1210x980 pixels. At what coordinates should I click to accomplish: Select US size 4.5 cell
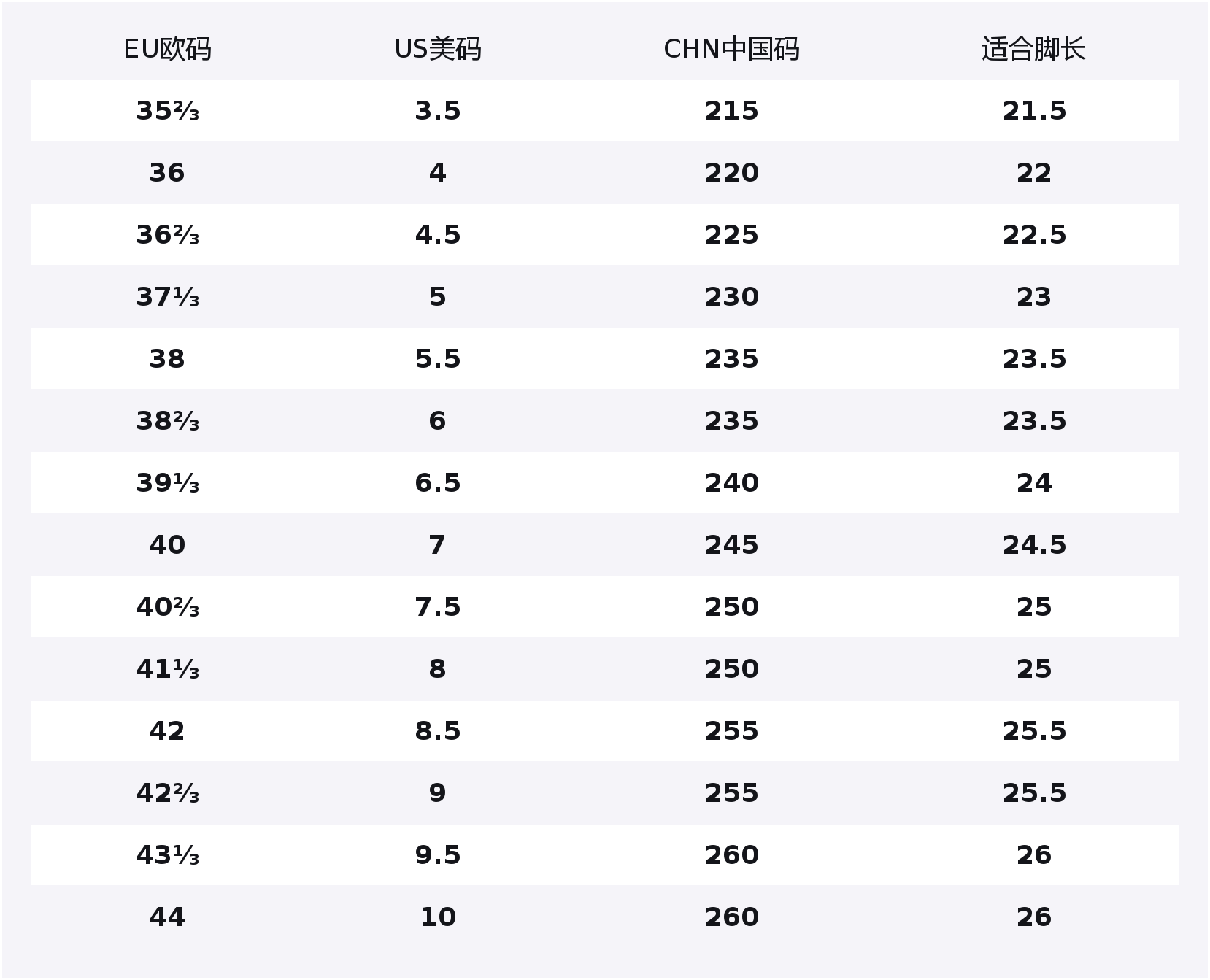438,235
